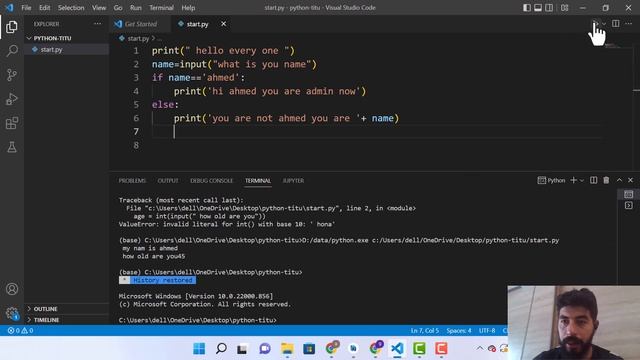Switch to the OUTPUT panel tab
Image resolution: width=640 pixels, height=360 pixels.
coord(168,180)
